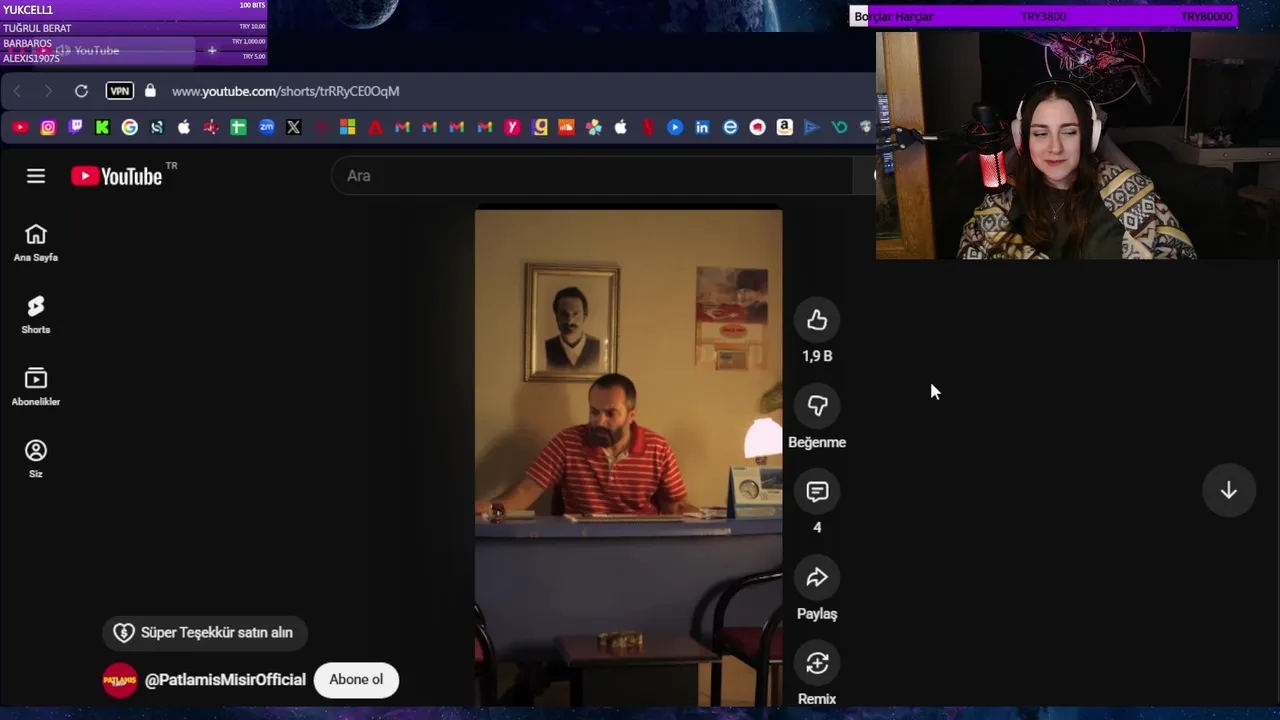Click the TUĞRUL BERAT donor entry

coord(134,28)
